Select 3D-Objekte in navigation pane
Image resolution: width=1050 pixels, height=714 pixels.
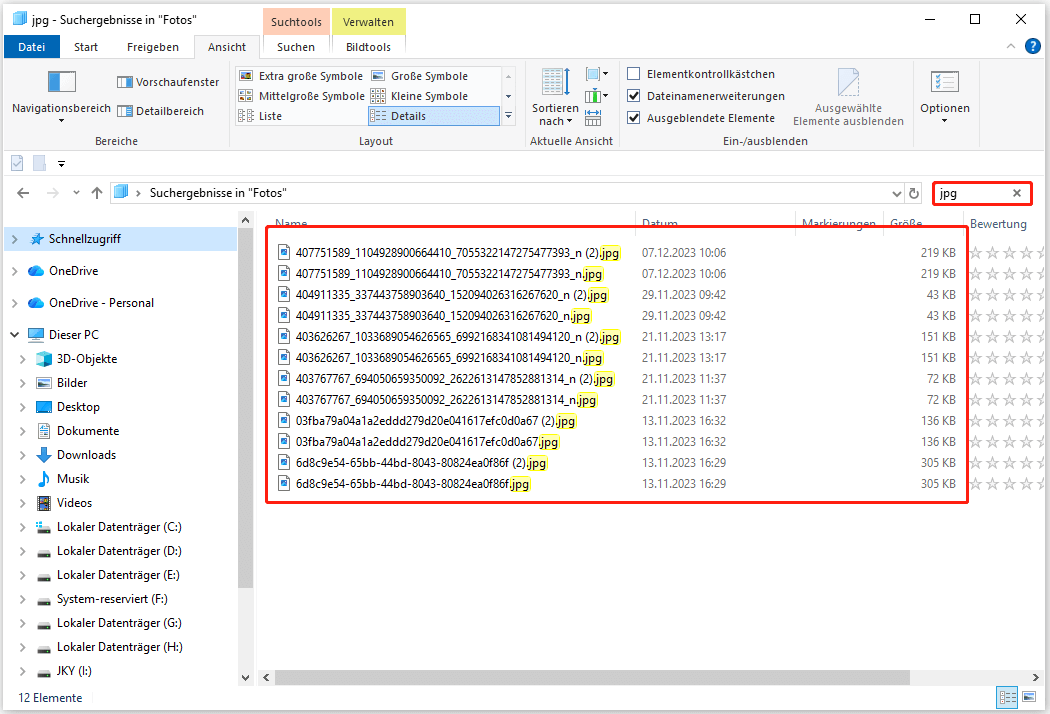pyautogui.click(x=86, y=359)
